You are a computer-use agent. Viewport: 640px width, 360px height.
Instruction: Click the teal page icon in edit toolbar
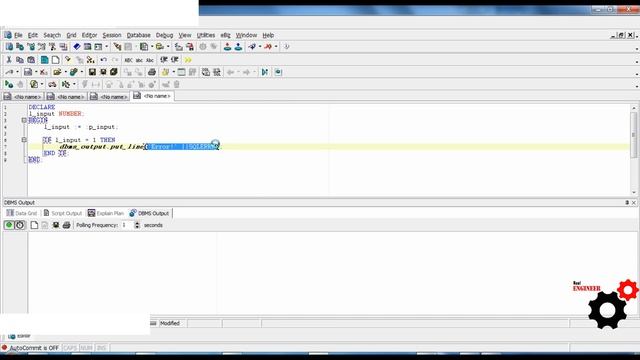[44, 60]
